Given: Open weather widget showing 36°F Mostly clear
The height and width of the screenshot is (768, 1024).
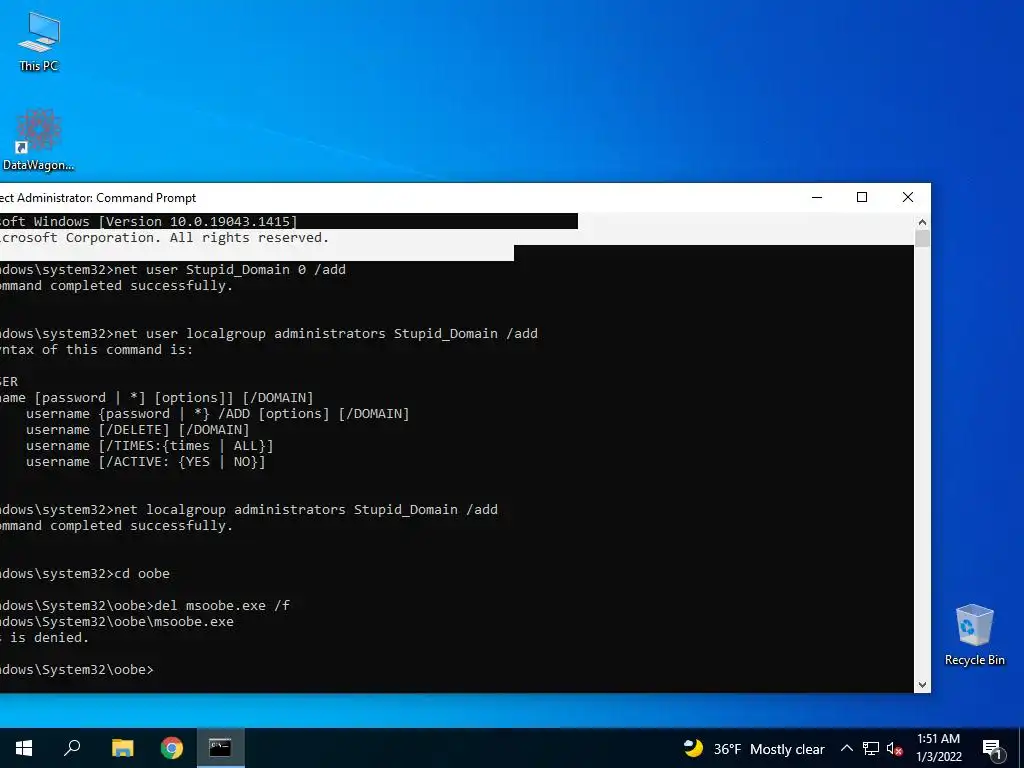Looking at the screenshot, I should click(754, 748).
